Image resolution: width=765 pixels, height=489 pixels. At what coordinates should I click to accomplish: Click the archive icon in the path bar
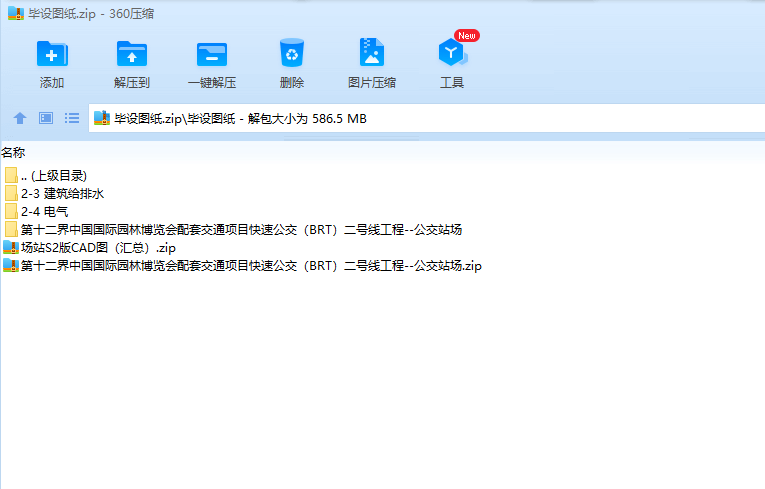pos(102,118)
